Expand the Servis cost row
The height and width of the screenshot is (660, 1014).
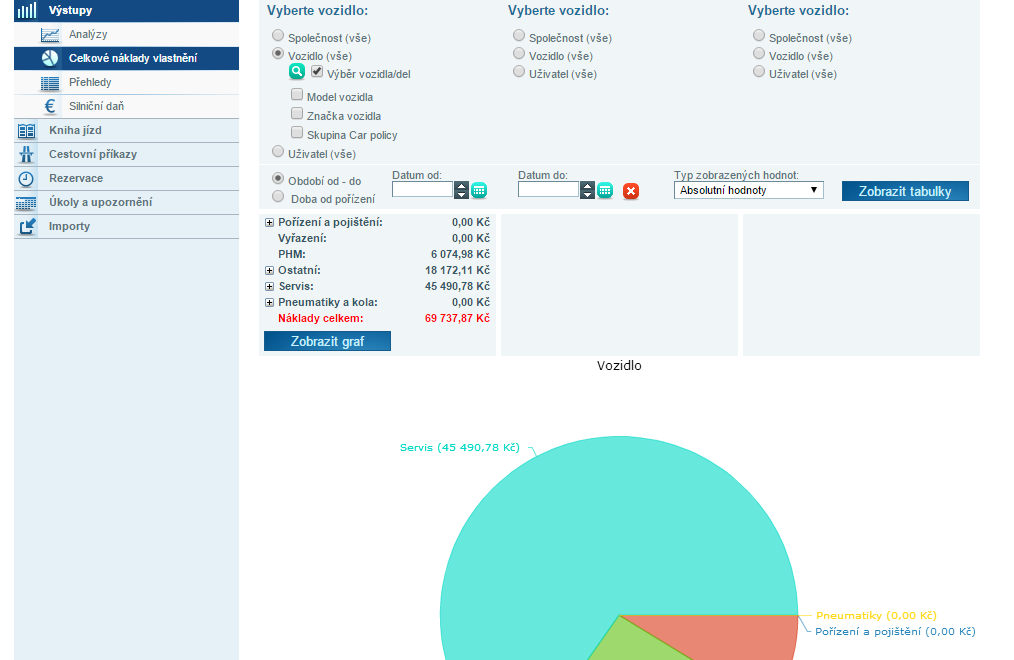pyautogui.click(x=269, y=286)
